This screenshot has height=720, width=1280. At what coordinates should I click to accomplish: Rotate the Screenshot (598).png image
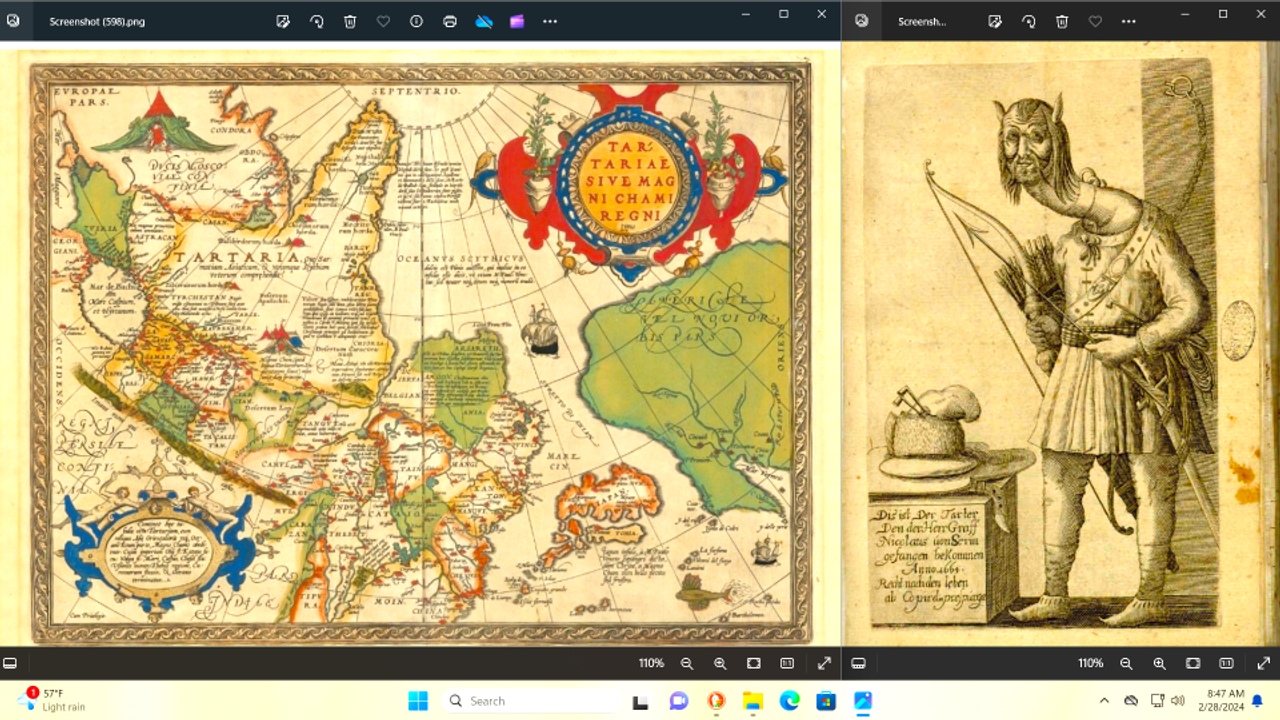[x=316, y=21]
